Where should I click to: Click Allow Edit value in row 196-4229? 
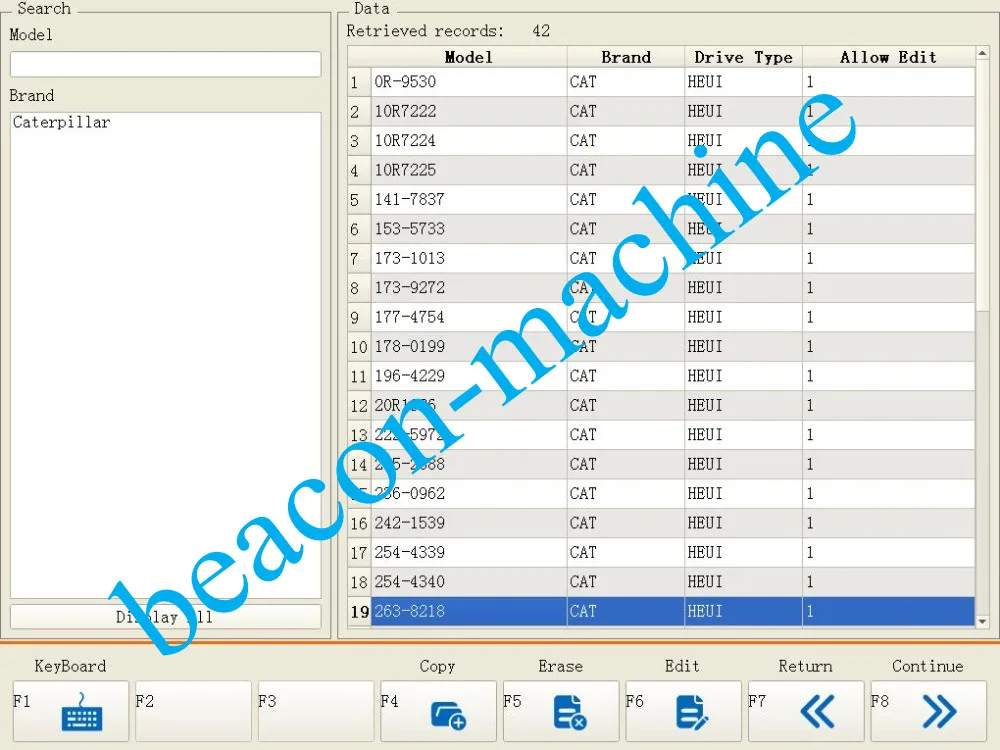pos(888,376)
